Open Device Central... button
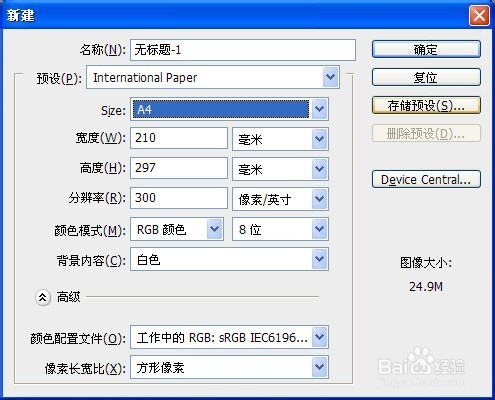This screenshot has height=400, width=495. (x=426, y=179)
